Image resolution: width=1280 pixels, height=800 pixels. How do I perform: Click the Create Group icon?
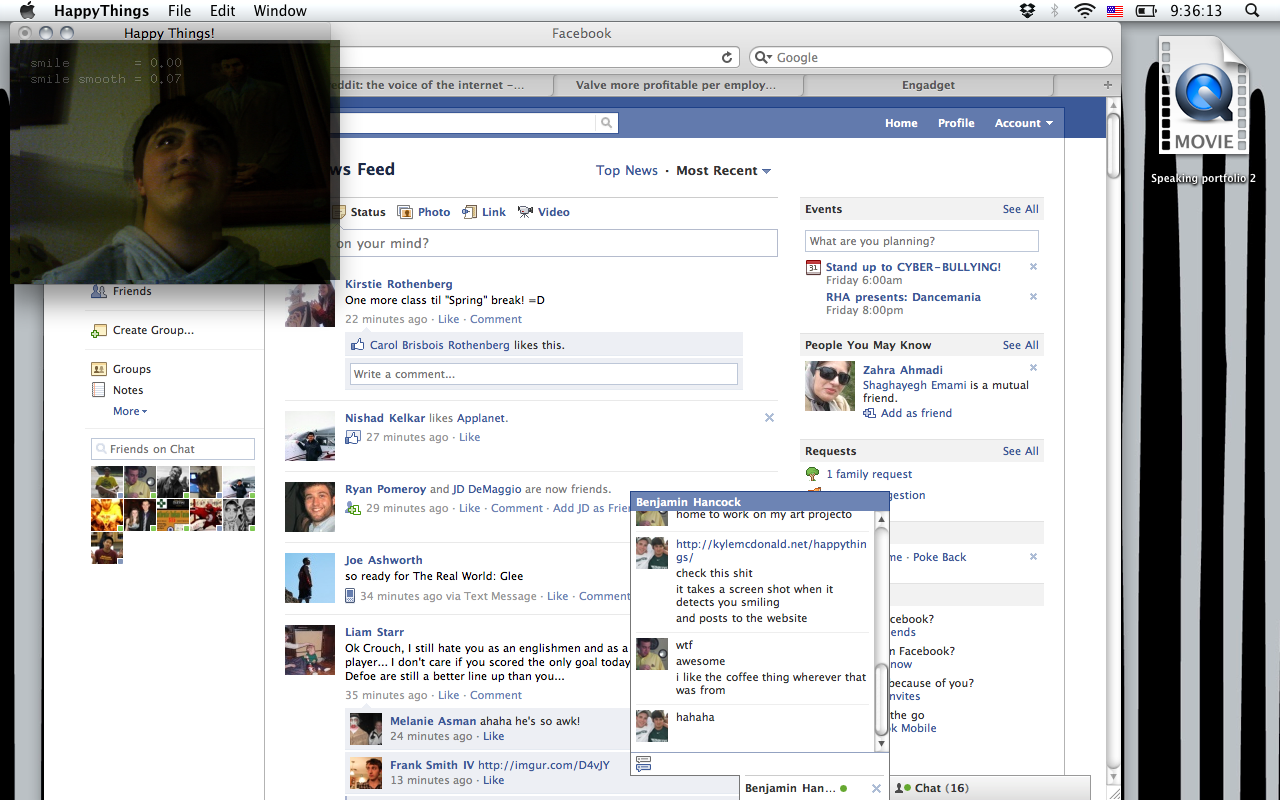click(98, 331)
